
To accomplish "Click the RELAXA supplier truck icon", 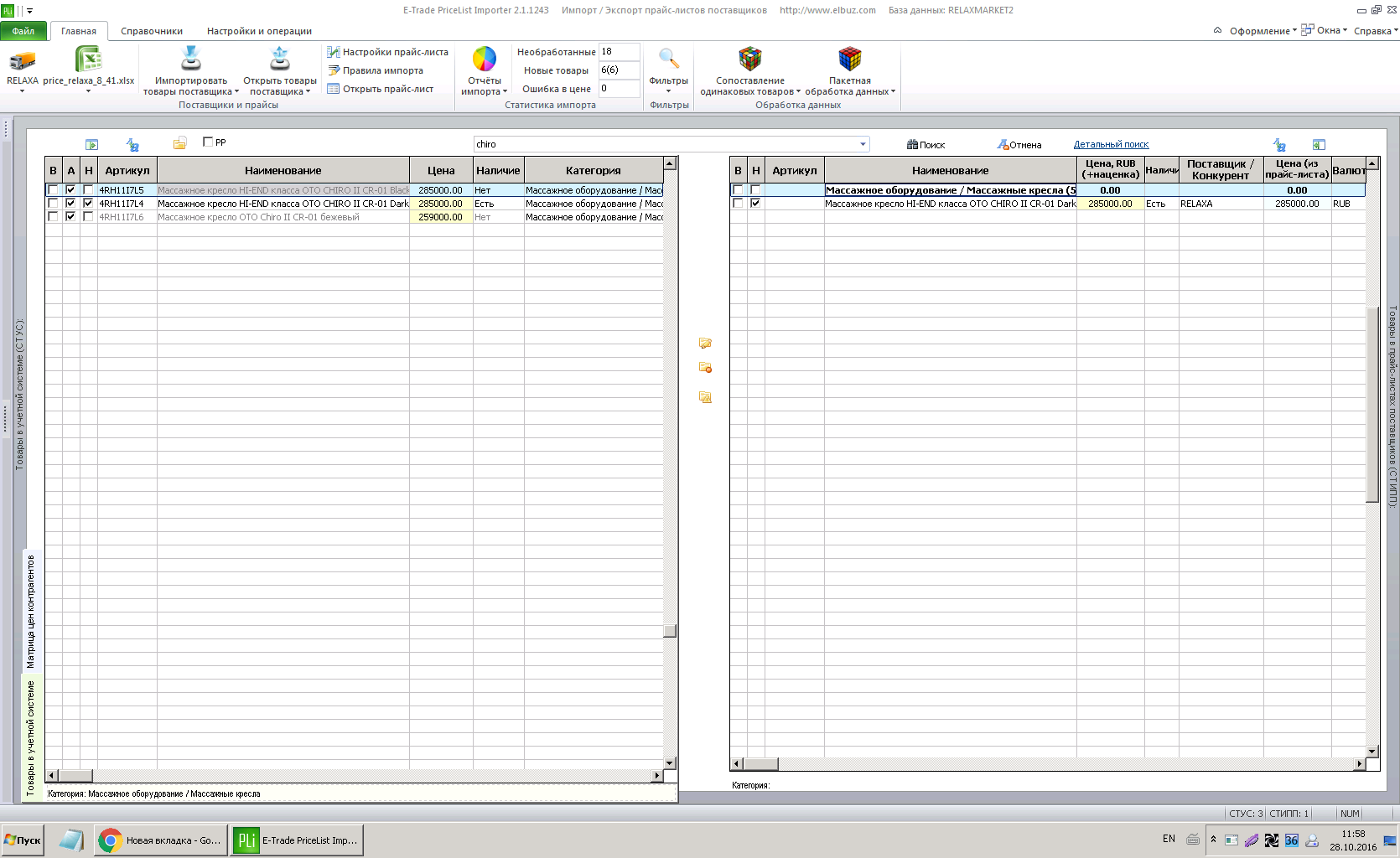I will [x=22, y=60].
